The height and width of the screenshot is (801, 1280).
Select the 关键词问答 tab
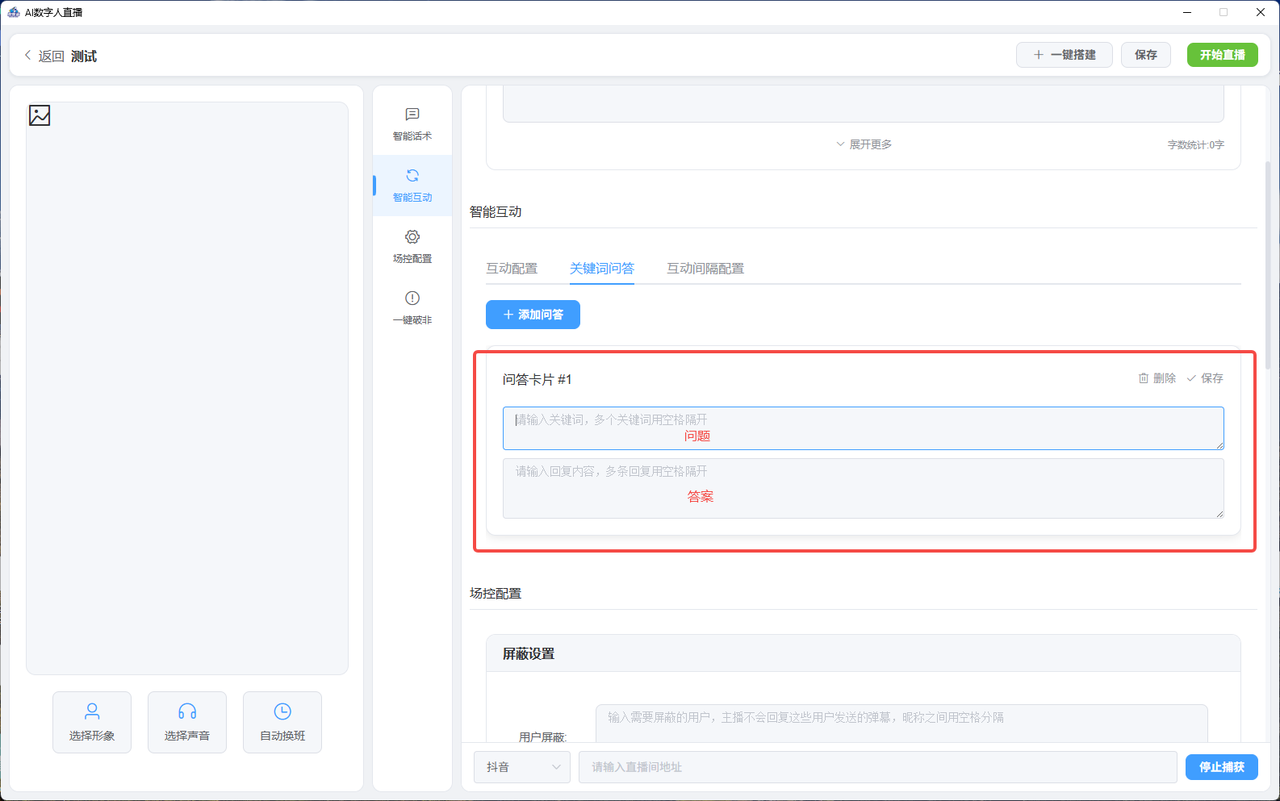(x=602, y=268)
